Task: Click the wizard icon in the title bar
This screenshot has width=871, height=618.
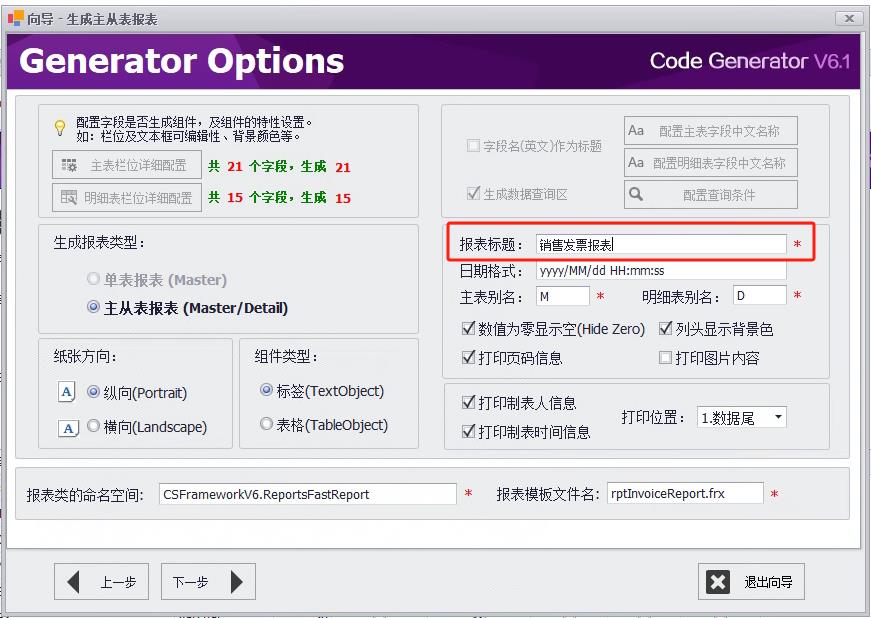Action: (x=14, y=18)
